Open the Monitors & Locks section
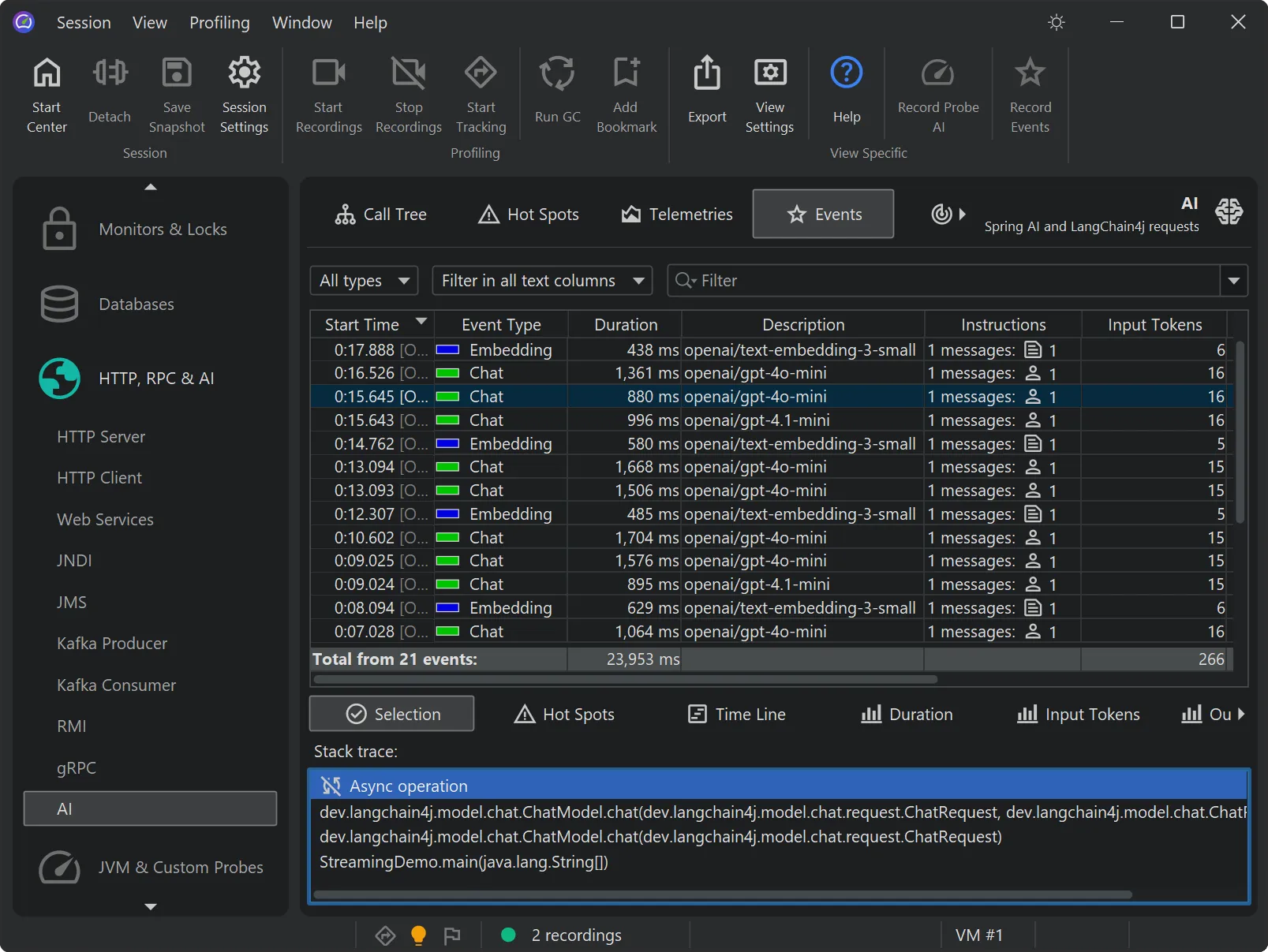 (x=150, y=230)
